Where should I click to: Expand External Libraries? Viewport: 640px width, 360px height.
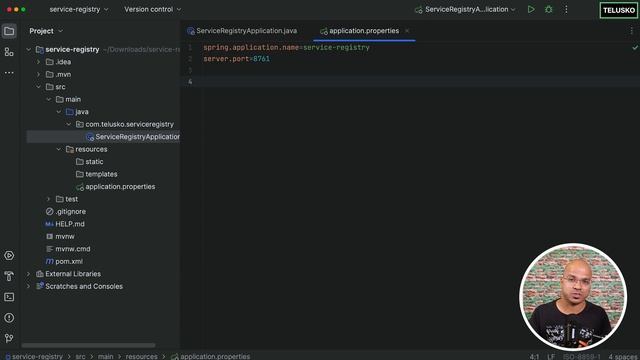coord(29,274)
